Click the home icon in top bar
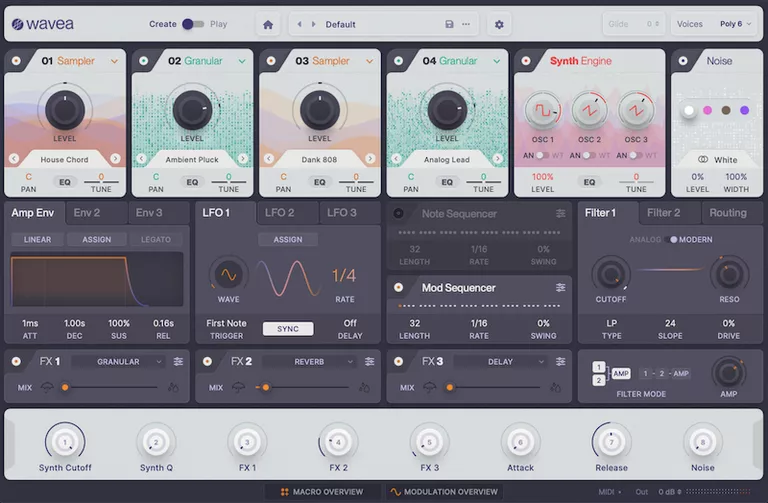Screen dimensions: 768x503 (x=267, y=24)
